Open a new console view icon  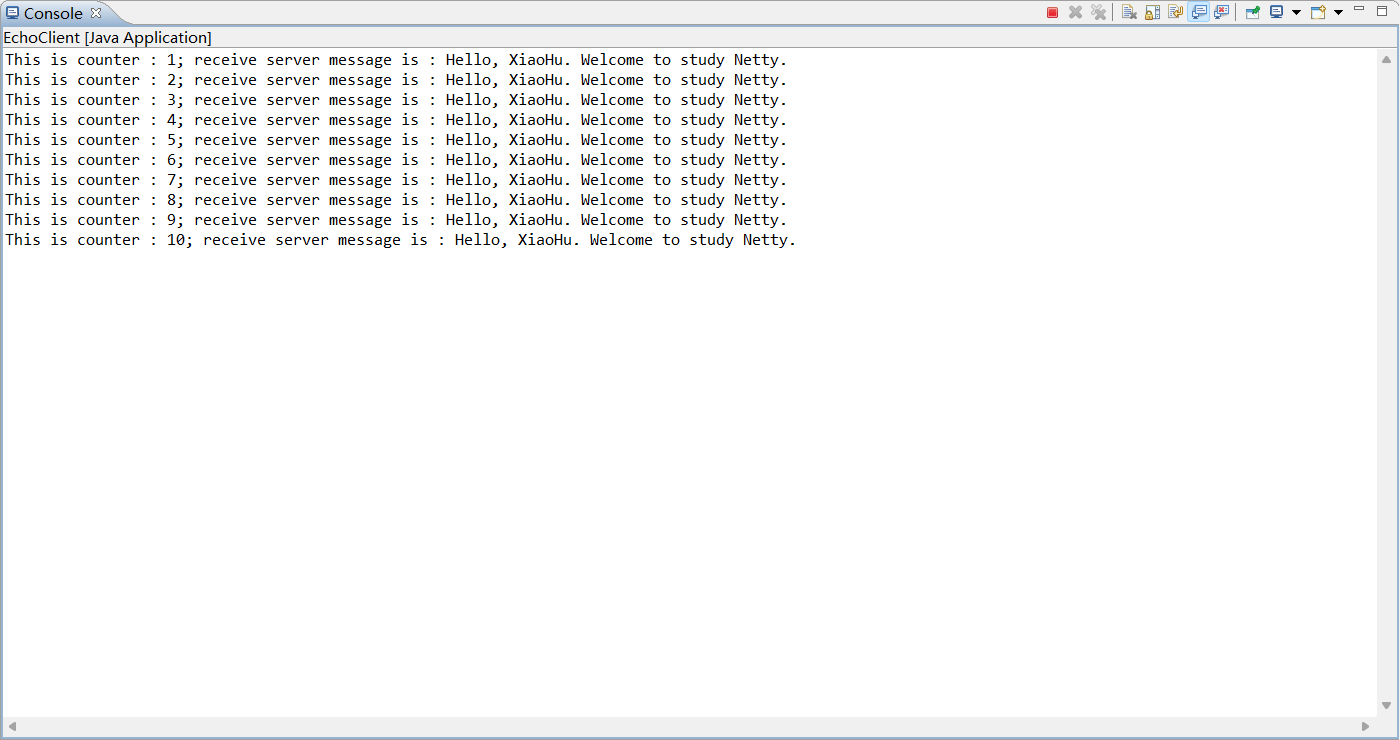[1318, 12]
